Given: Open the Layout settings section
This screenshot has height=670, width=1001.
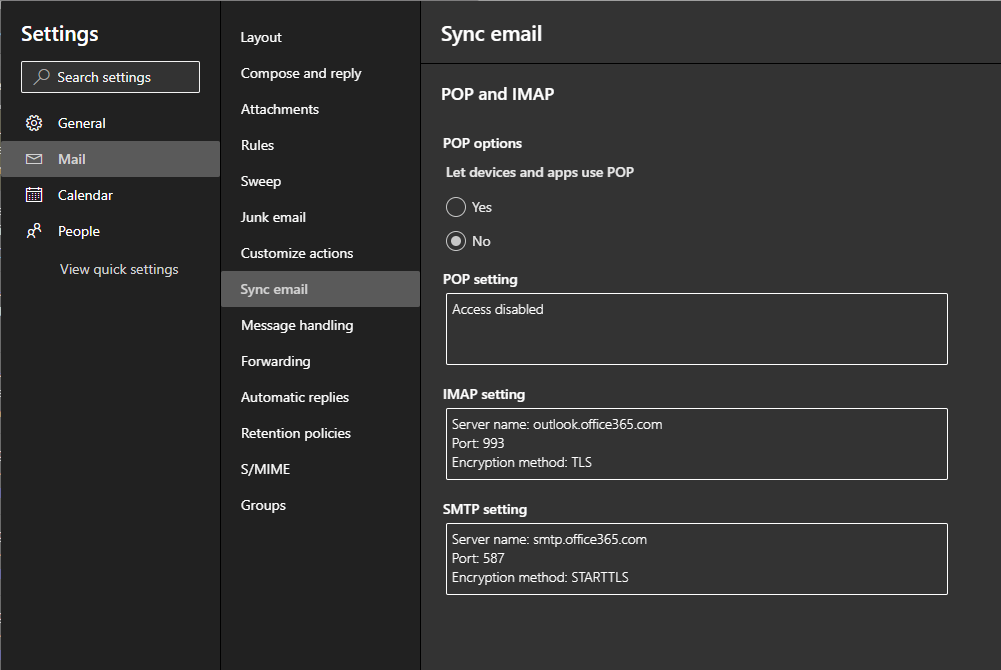Looking at the screenshot, I should coord(260,37).
